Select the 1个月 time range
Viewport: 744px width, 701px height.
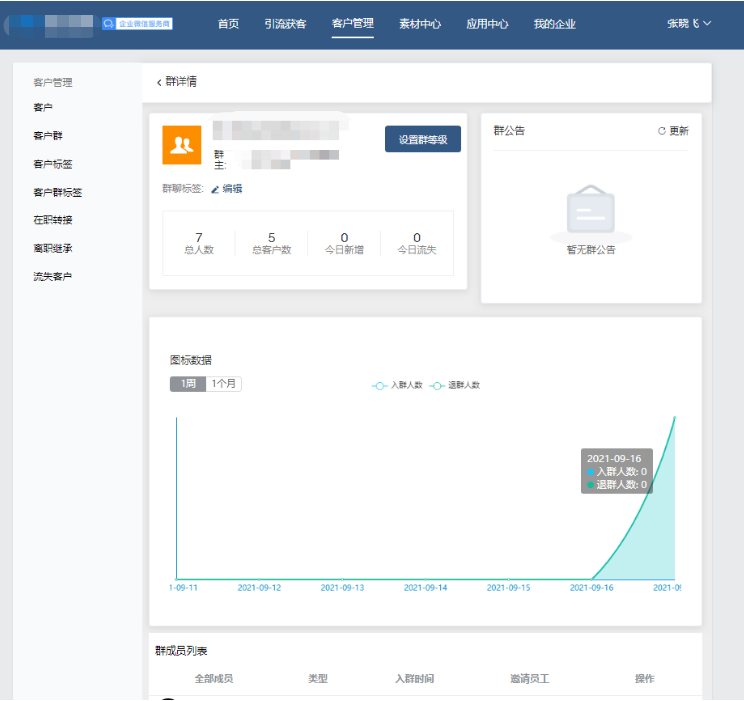click(x=224, y=384)
